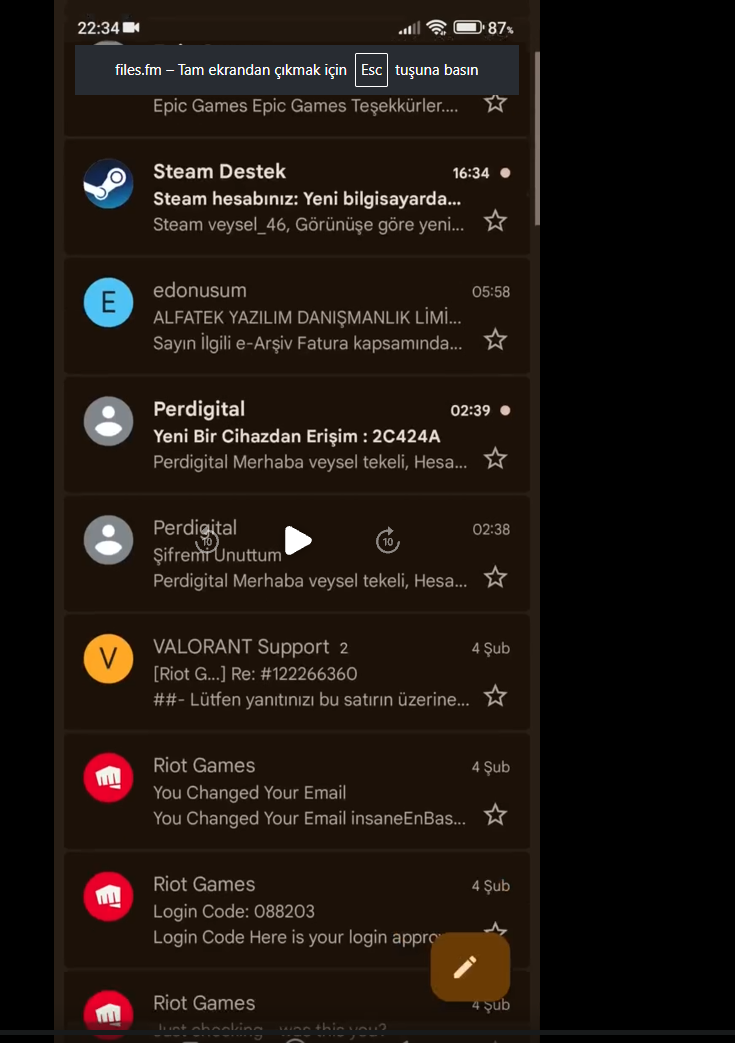Click the inbox scrollbar thumb
The height and width of the screenshot is (1043, 735).
[x=537, y=138]
